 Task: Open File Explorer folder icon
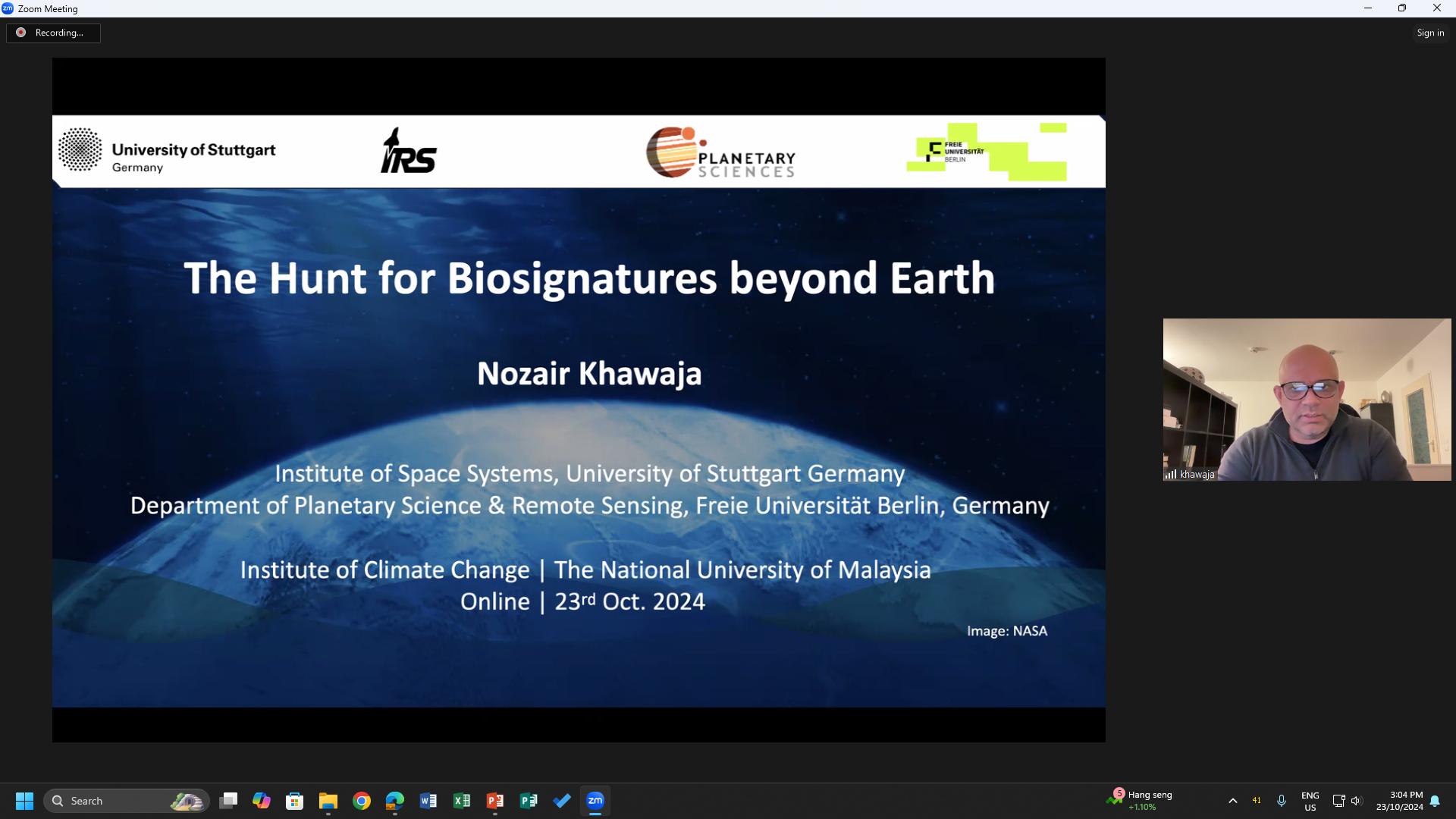coord(328,801)
